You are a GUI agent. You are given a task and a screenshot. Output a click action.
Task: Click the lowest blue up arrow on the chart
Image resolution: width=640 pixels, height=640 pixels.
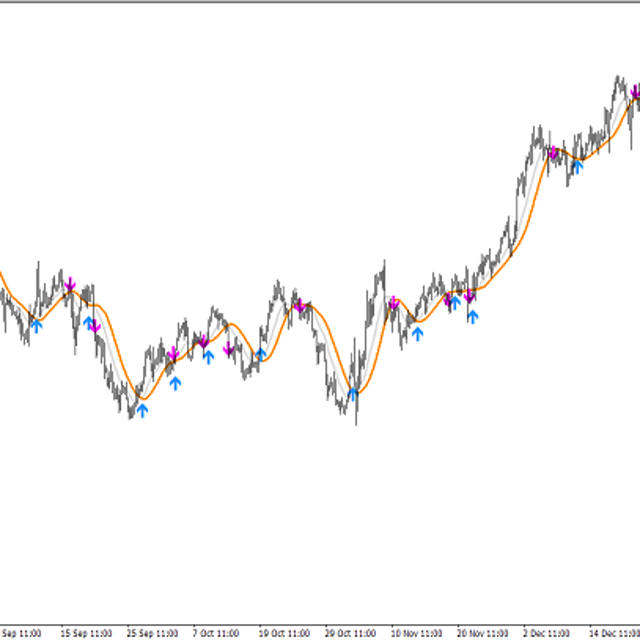[142, 410]
